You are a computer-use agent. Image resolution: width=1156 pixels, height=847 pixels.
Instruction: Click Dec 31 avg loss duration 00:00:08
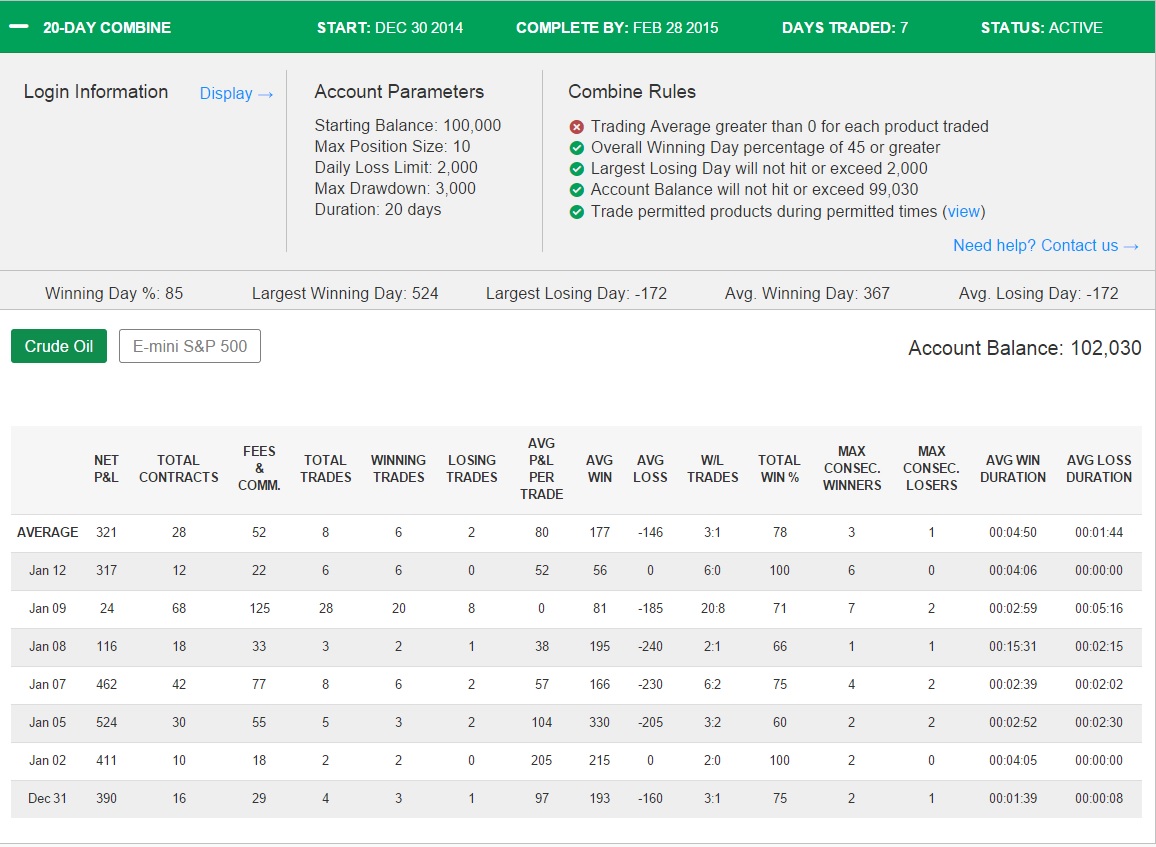tap(1098, 798)
